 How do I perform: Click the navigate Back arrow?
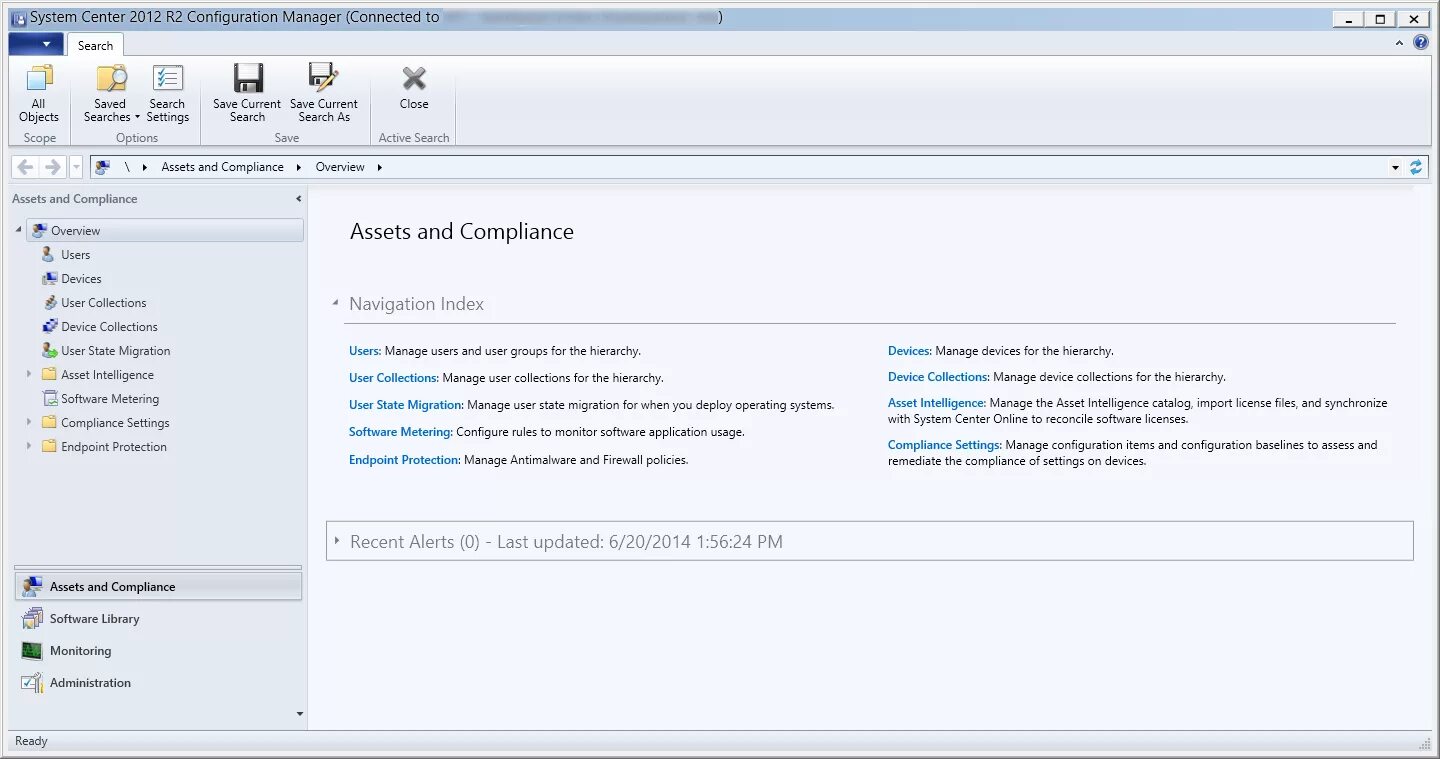(25, 167)
